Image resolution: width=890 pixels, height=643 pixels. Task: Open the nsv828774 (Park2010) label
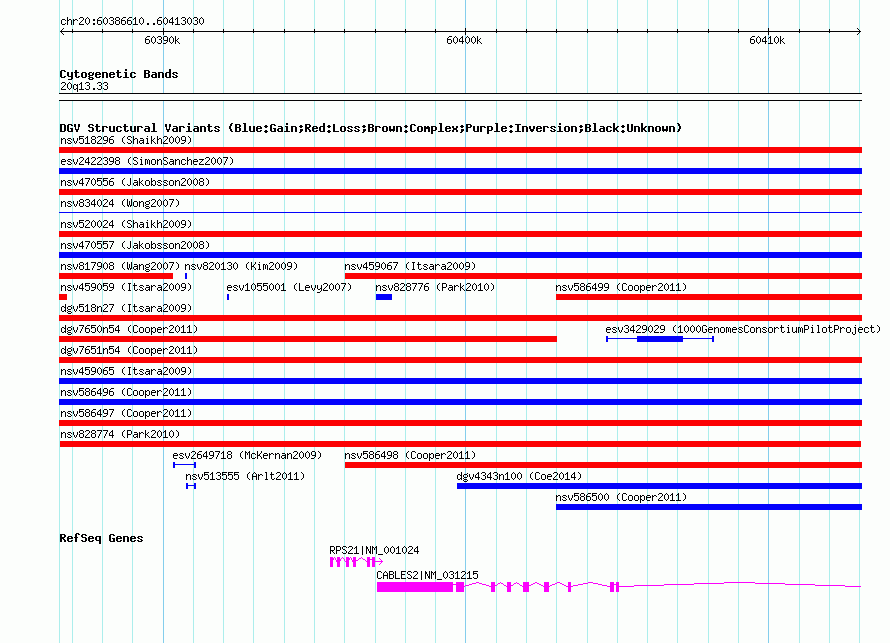[x=120, y=434]
